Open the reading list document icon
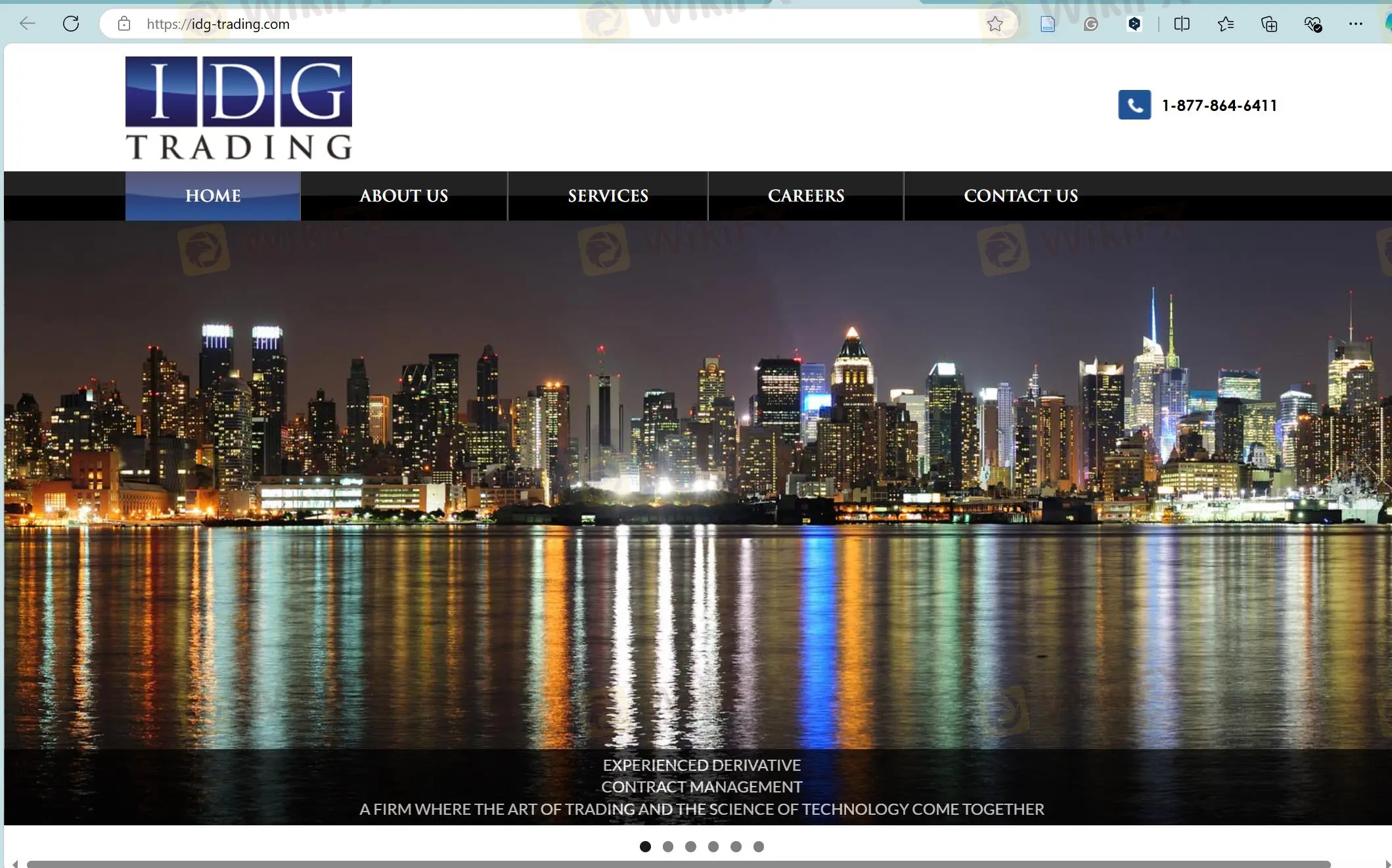Viewport: 1392px width, 868px height. click(x=1047, y=24)
